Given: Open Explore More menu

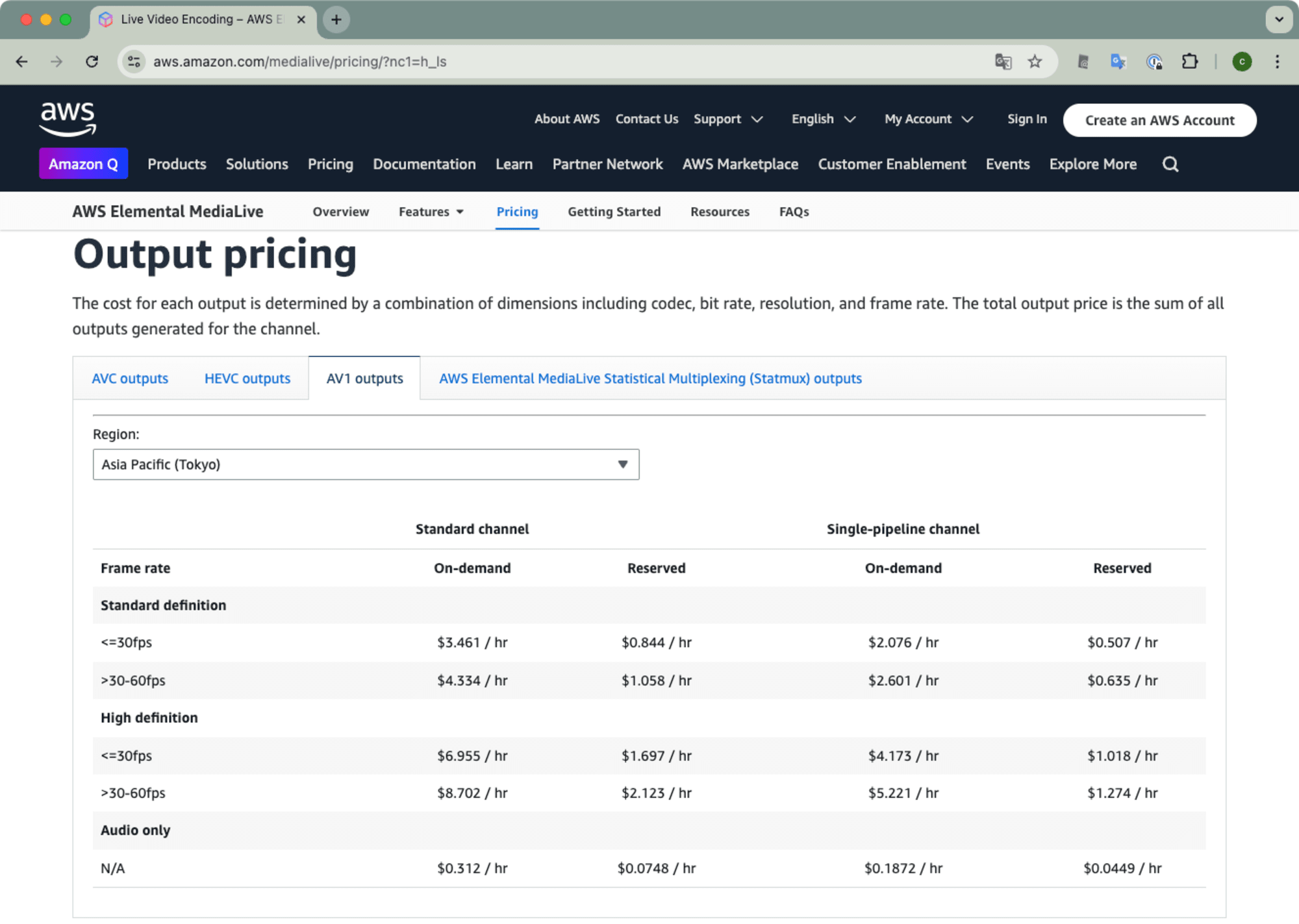Looking at the screenshot, I should [1092, 164].
